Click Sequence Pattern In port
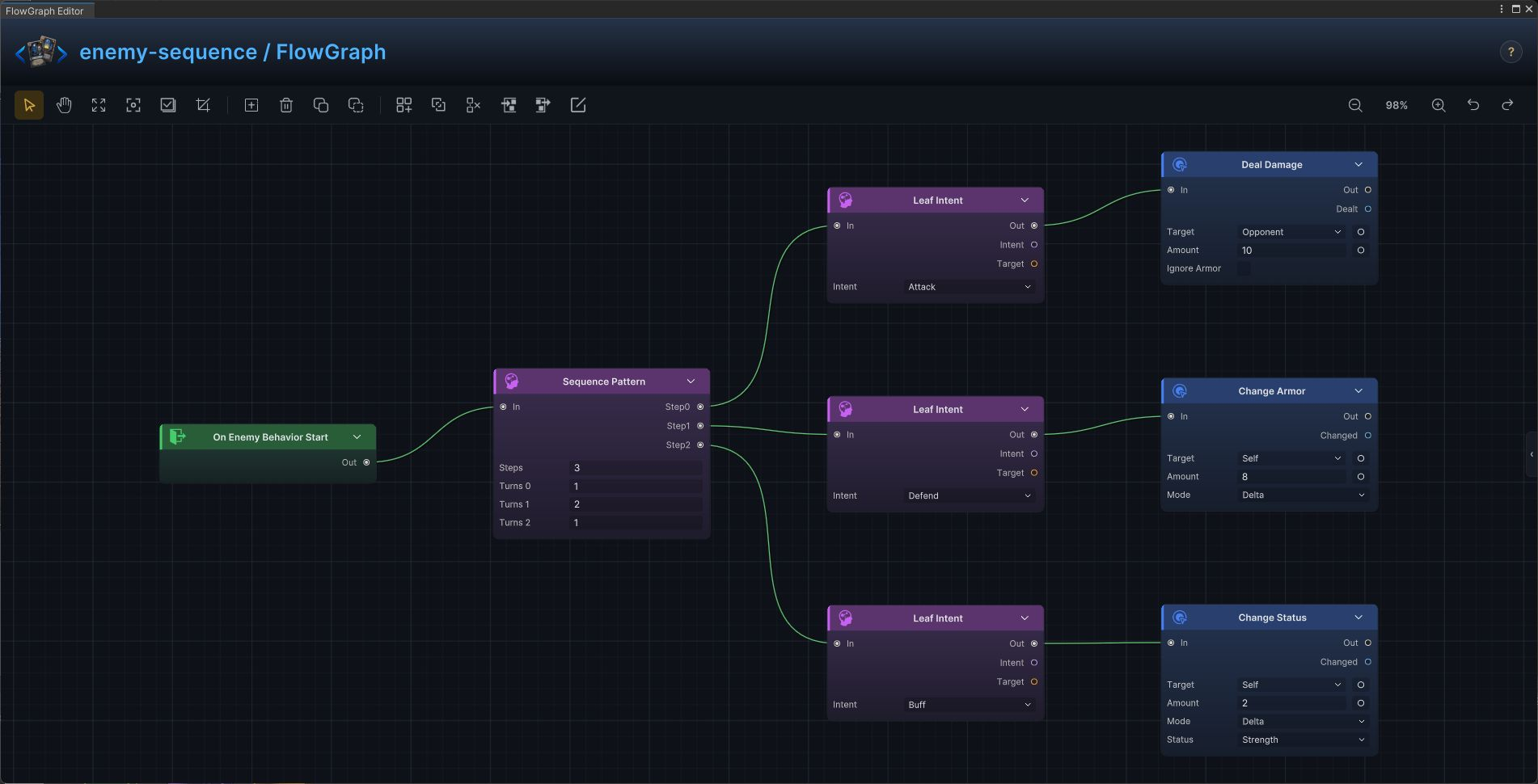Screen dimensions: 1538x784 tap(503, 407)
